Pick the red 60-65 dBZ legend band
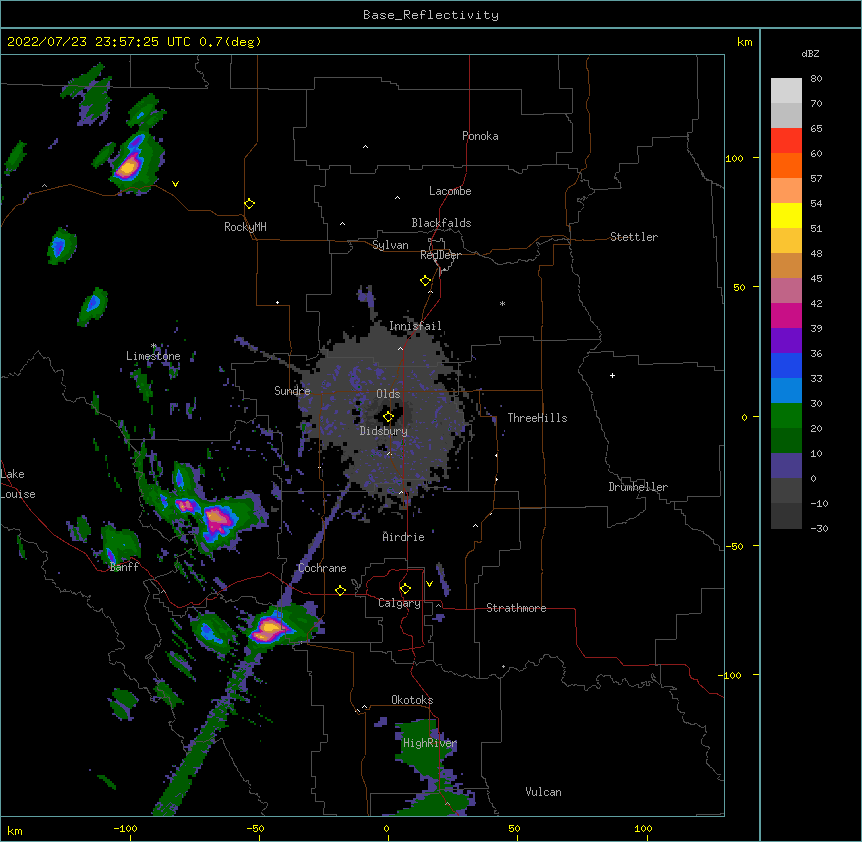The height and width of the screenshot is (842, 862). (x=786, y=140)
